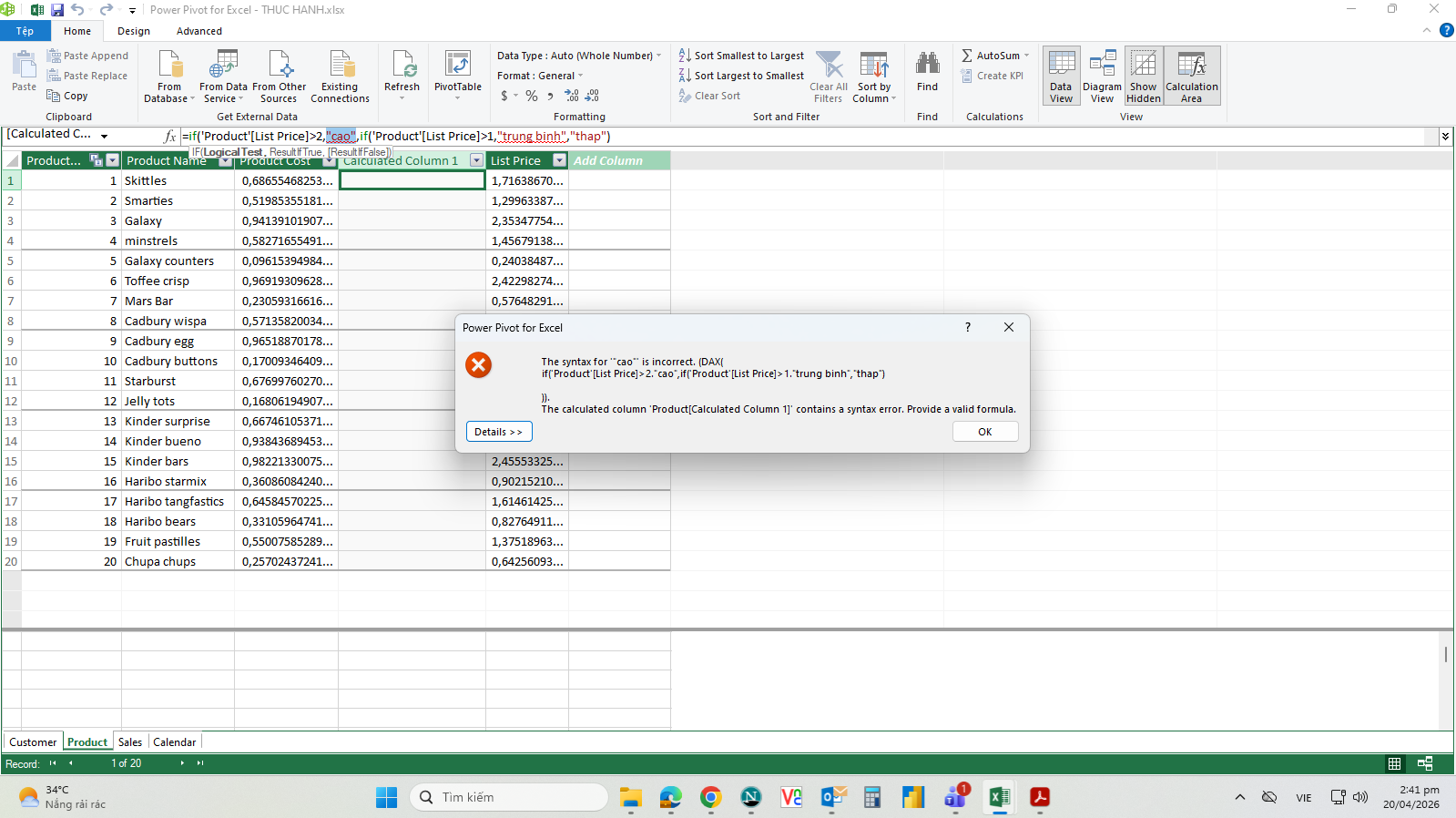Screen dimensions: 1456x818
Task: Open Excel from the Windows taskbar
Action: (999, 798)
